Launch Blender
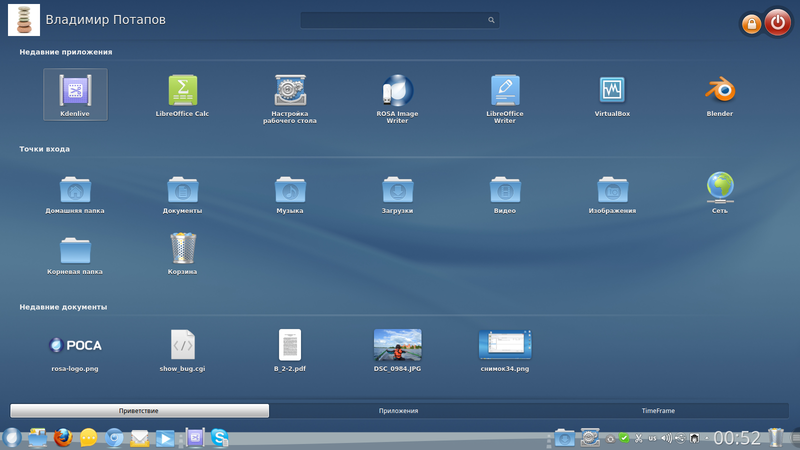This screenshot has width=800, height=450. (x=719, y=95)
